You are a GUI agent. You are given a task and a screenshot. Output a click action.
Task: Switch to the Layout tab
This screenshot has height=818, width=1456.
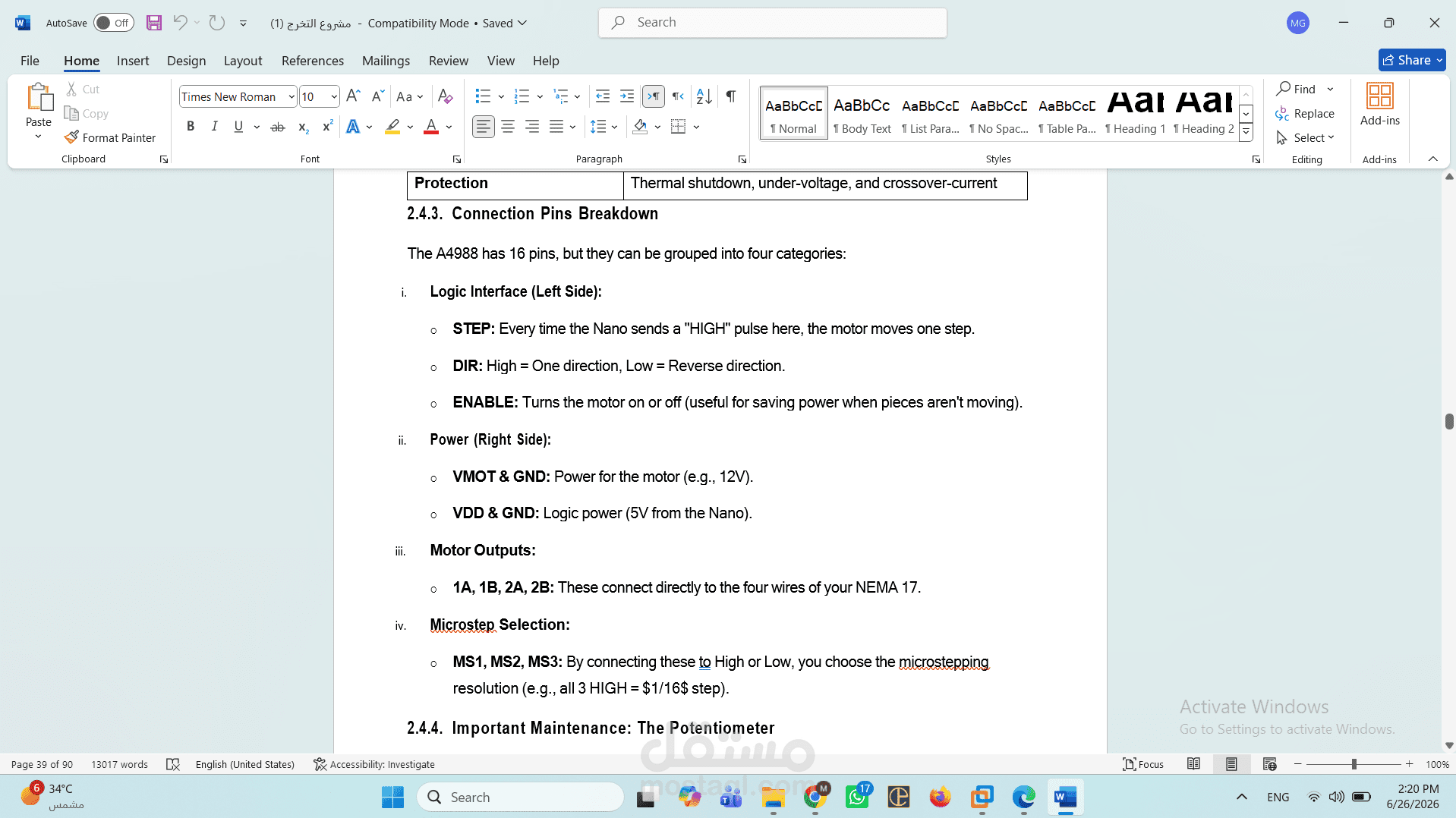pyautogui.click(x=243, y=61)
